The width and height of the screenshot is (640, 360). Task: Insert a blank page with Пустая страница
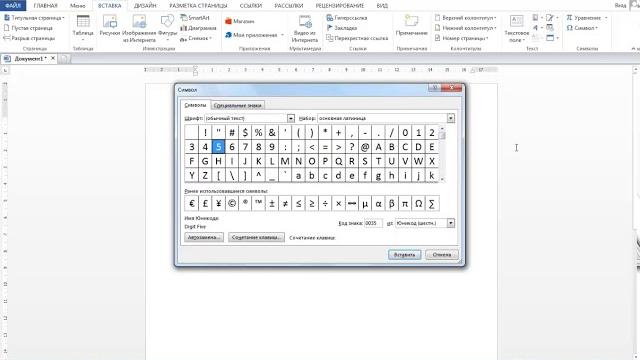pos(28,28)
